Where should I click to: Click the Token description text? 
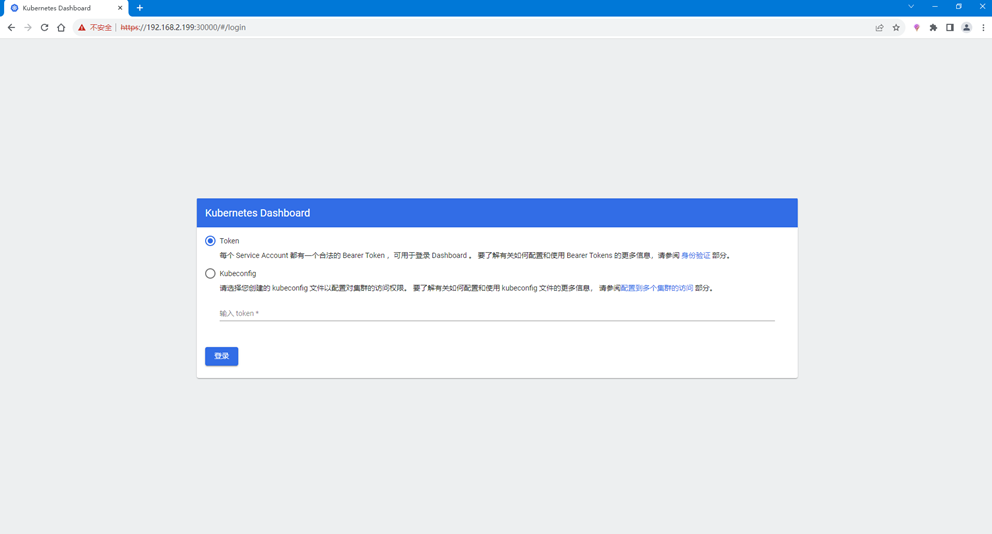tap(476, 256)
